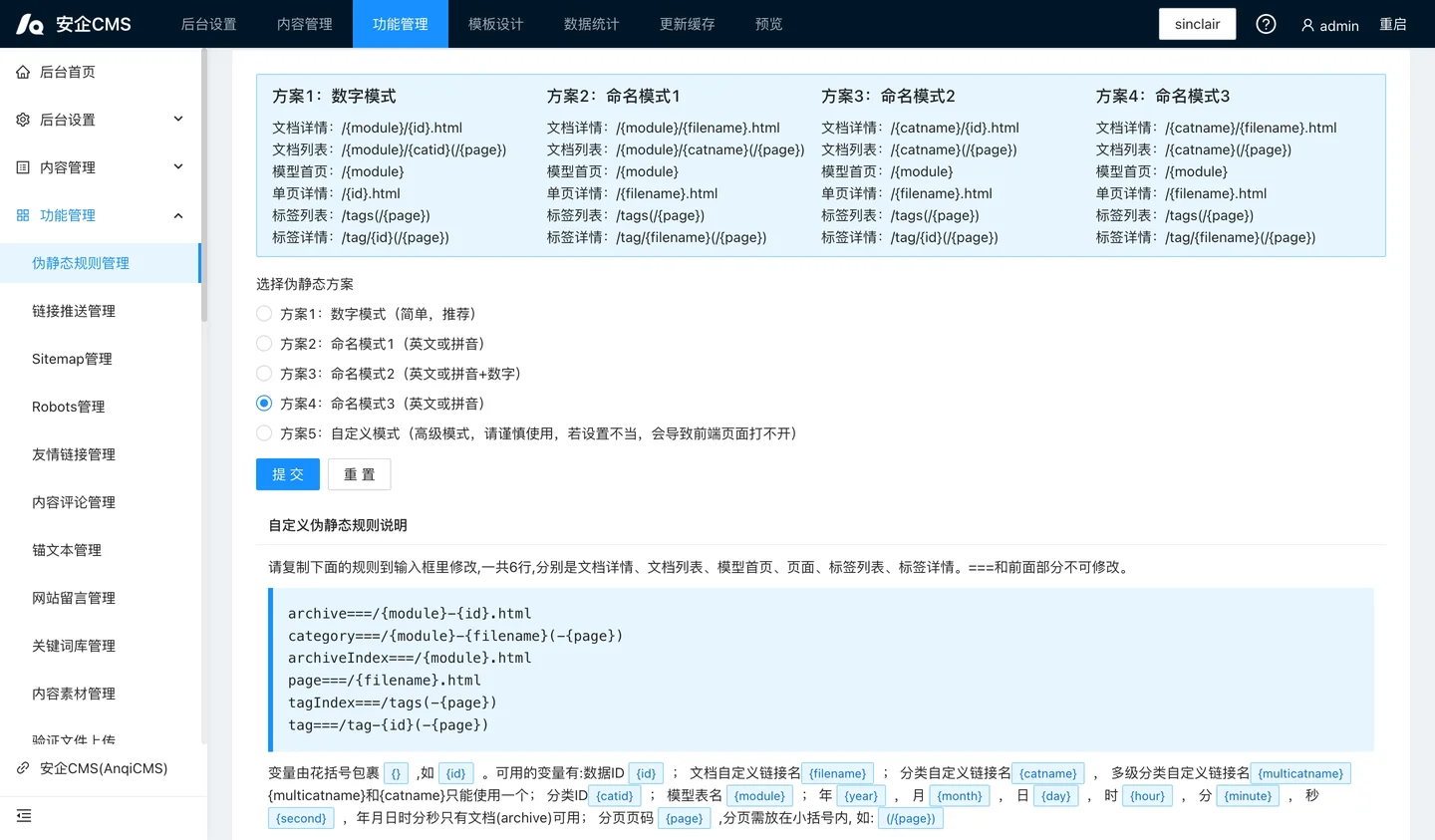The height and width of the screenshot is (840, 1435).
Task: Click the {year} variable tag
Action: tap(861, 795)
